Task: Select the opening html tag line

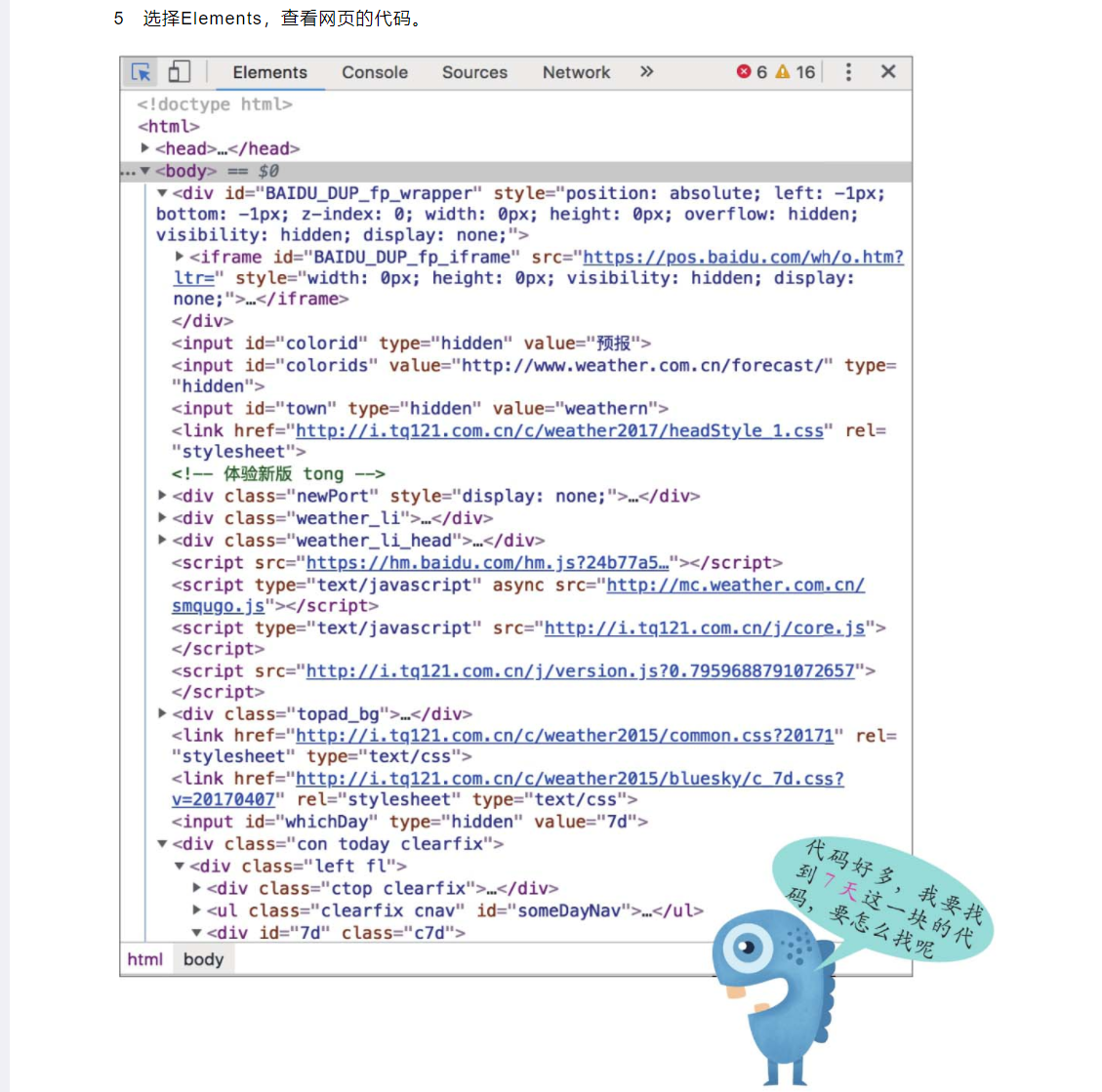Action: 169,127
